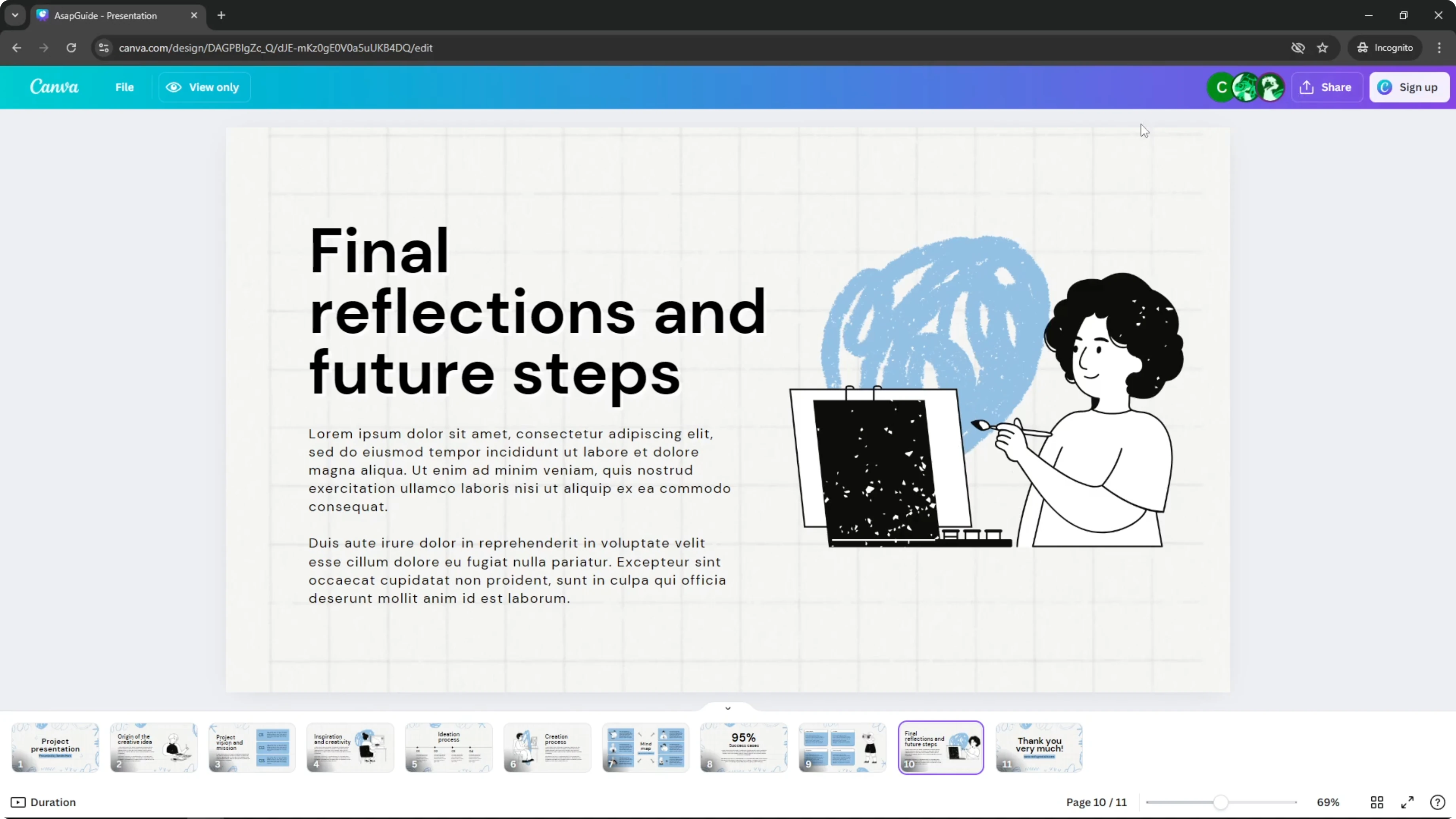The width and height of the screenshot is (1456, 819).
Task: Click the Duration button
Action: click(44, 802)
